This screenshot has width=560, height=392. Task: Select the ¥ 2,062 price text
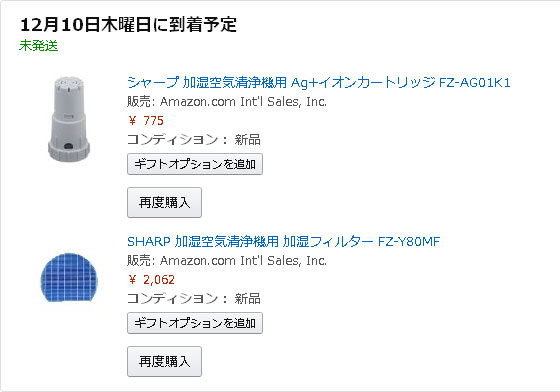(x=151, y=280)
